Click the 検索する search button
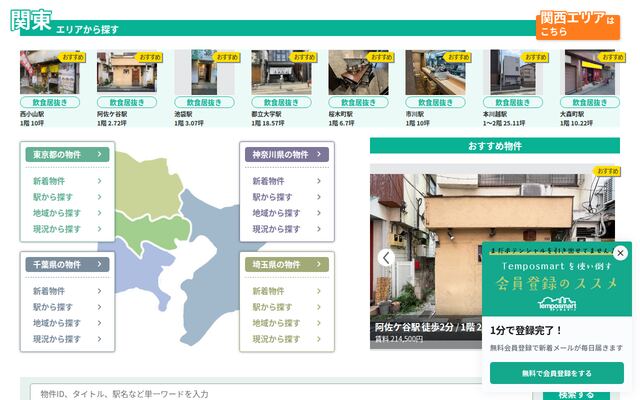The image size is (640, 400). (576, 394)
